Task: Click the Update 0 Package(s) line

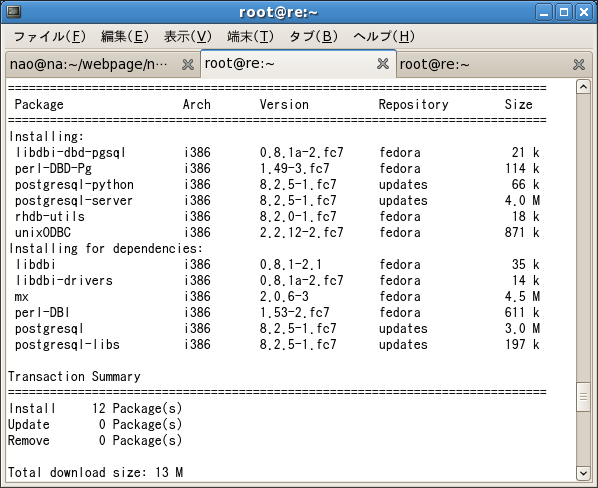Action: 95,425
